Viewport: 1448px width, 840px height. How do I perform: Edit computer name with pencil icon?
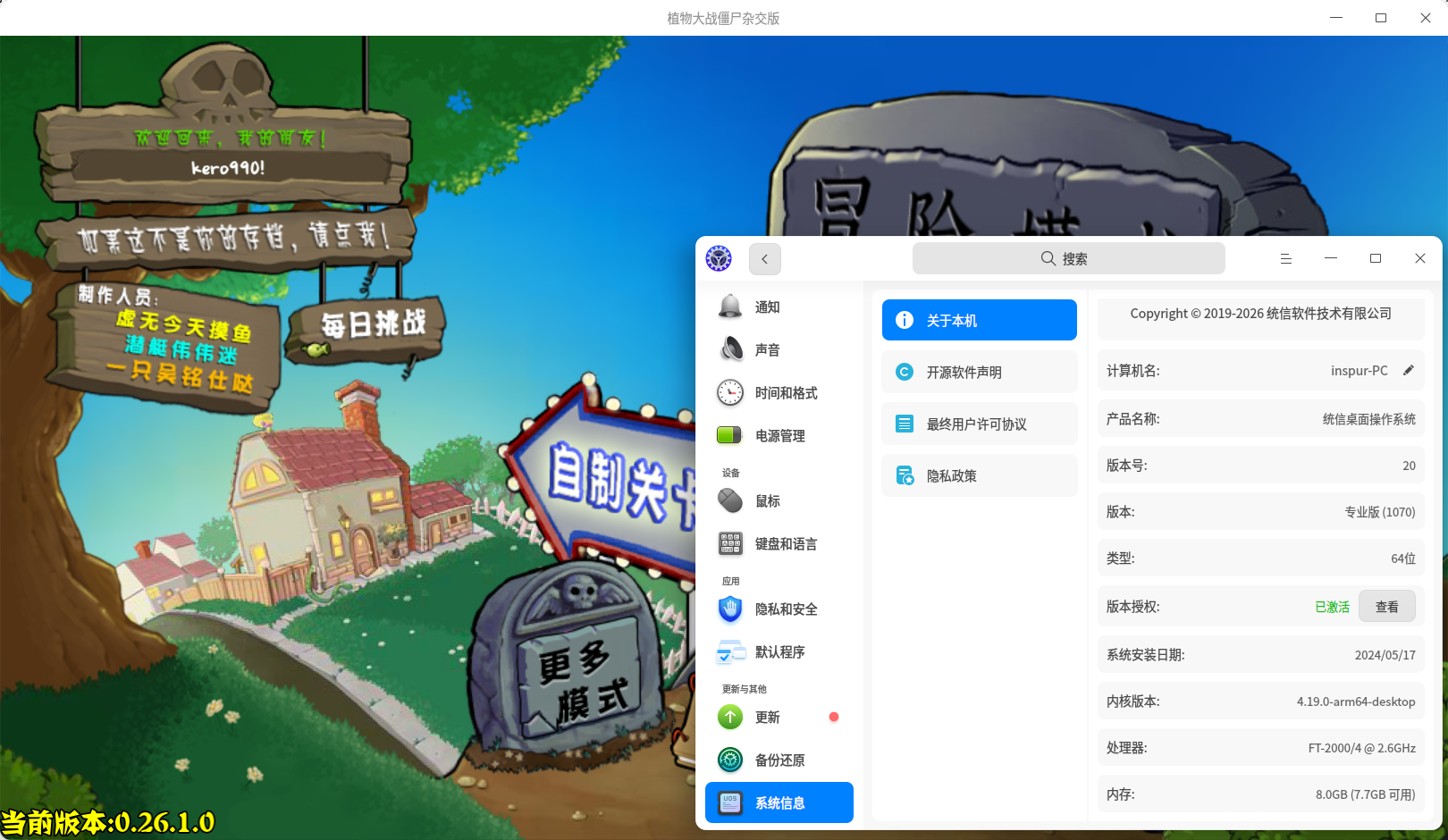coord(1409,370)
